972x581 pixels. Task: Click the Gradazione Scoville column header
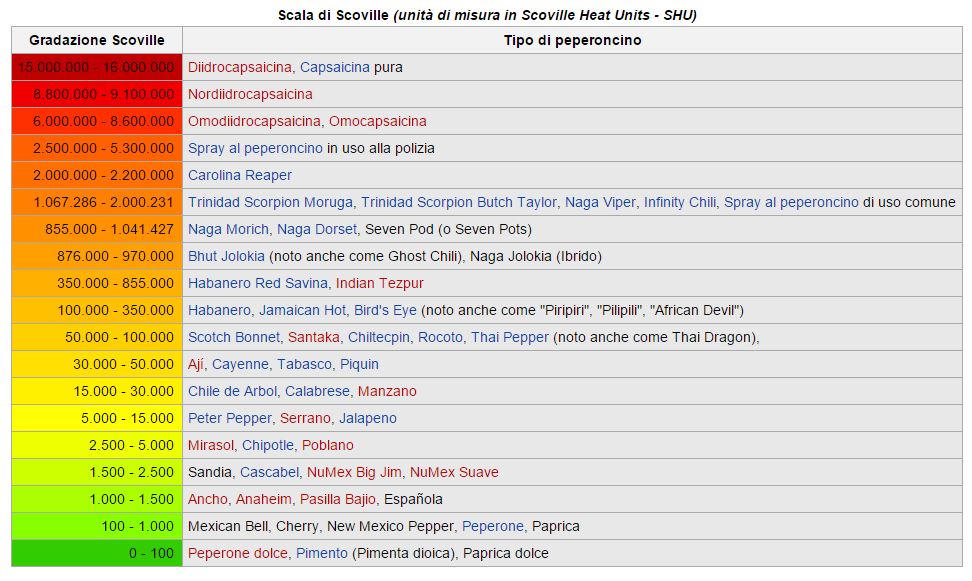pos(97,40)
